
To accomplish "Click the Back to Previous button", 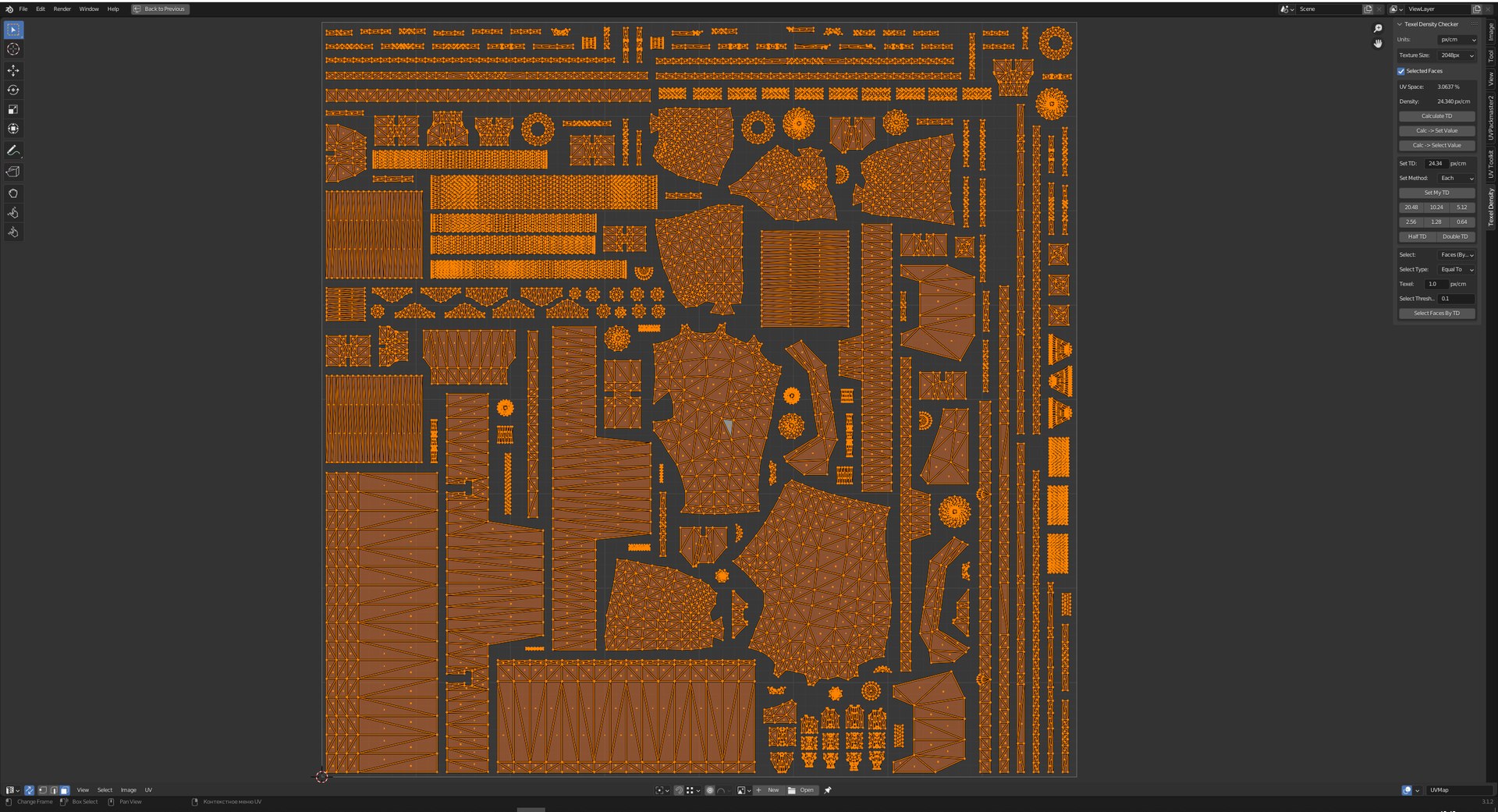I will pos(160,9).
